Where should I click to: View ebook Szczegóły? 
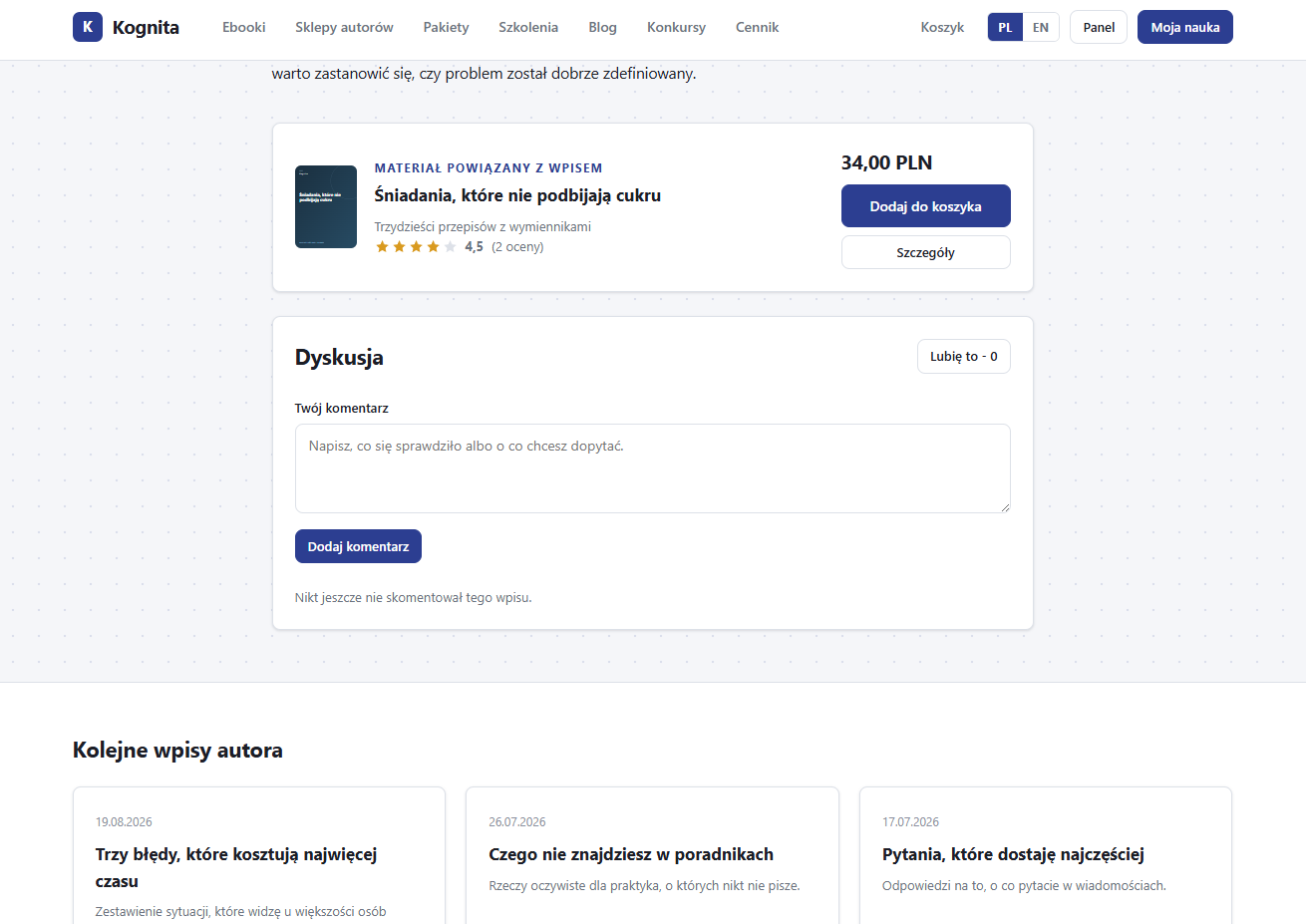tap(926, 252)
